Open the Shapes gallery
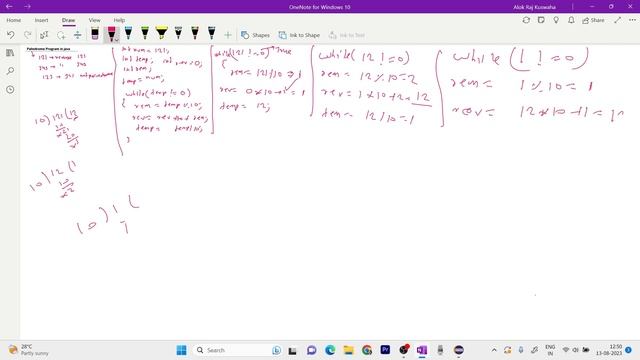Viewport: 640px width, 360px height. pos(255,35)
